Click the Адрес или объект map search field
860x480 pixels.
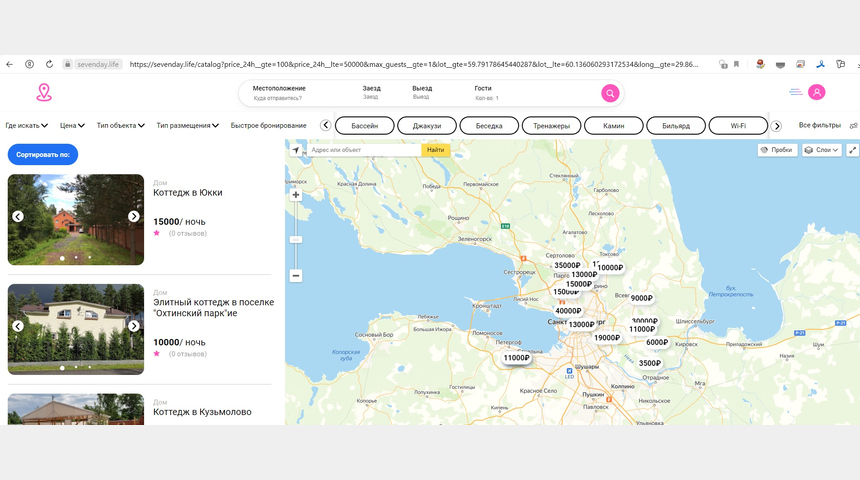tap(364, 150)
